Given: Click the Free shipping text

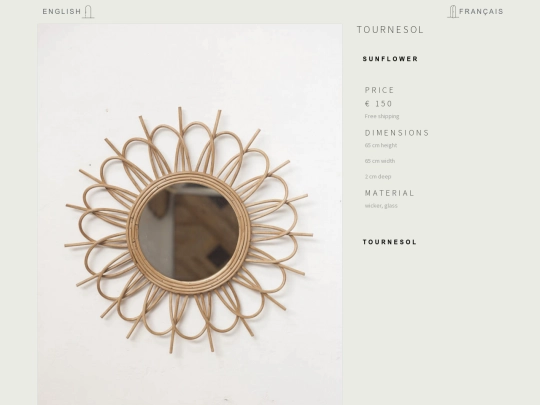Looking at the screenshot, I should 382,116.
